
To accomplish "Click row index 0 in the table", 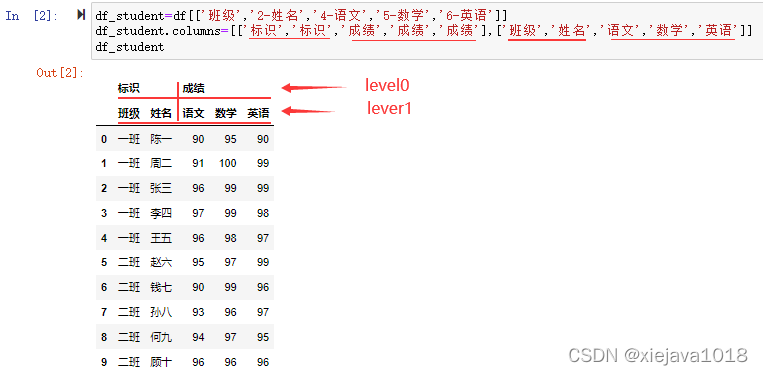I will pyautogui.click(x=104, y=140).
